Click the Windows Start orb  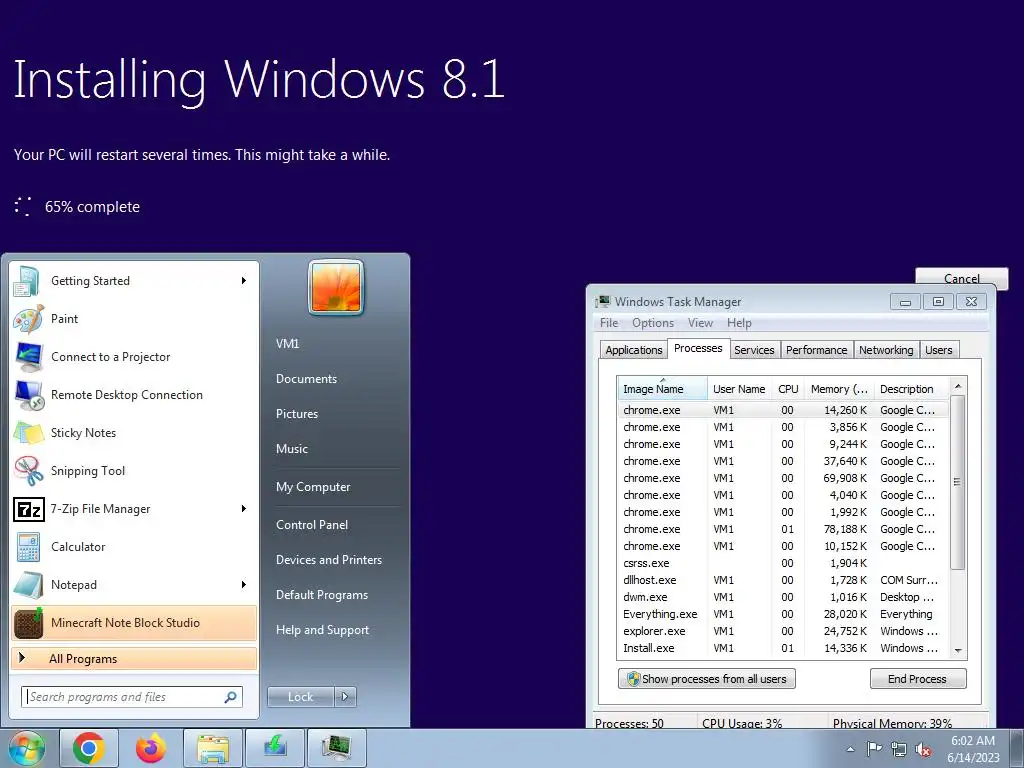point(26,748)
